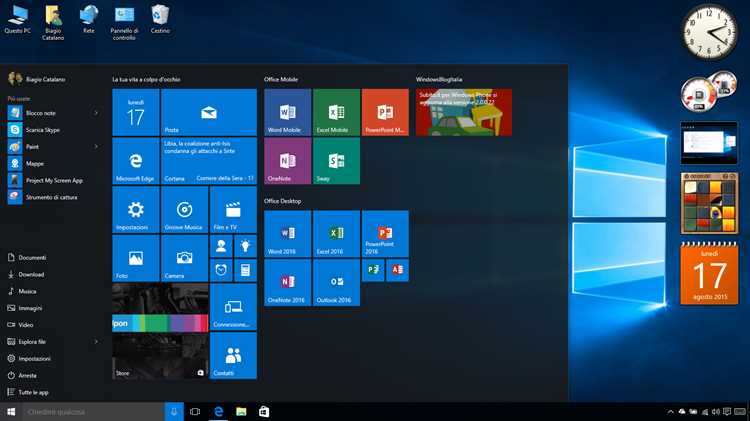Launch Outlook 2016 from Office Desktop

click(x=336, y=282)
